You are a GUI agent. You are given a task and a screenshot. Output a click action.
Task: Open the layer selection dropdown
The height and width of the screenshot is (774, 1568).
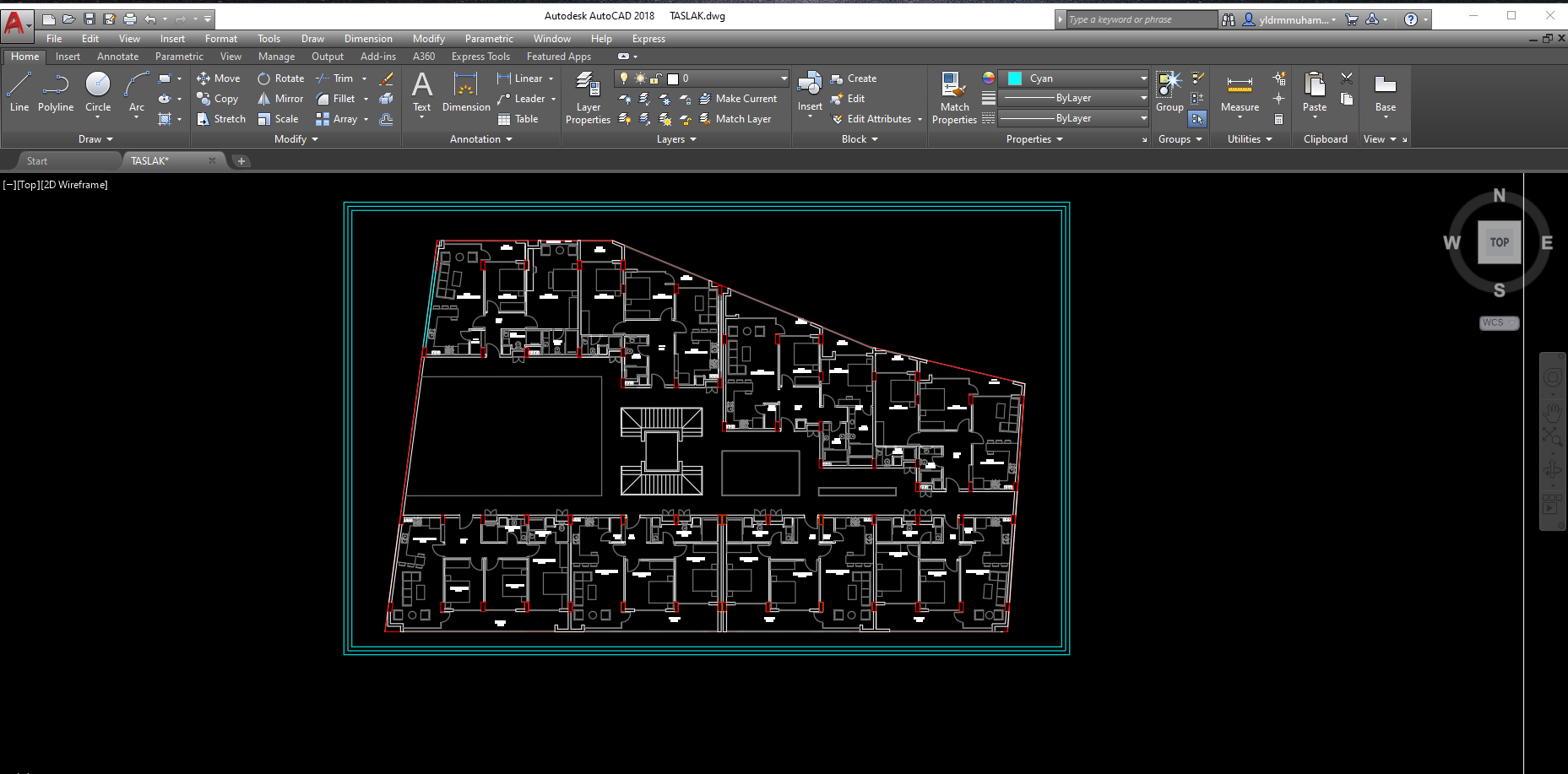tap(784, 78)
